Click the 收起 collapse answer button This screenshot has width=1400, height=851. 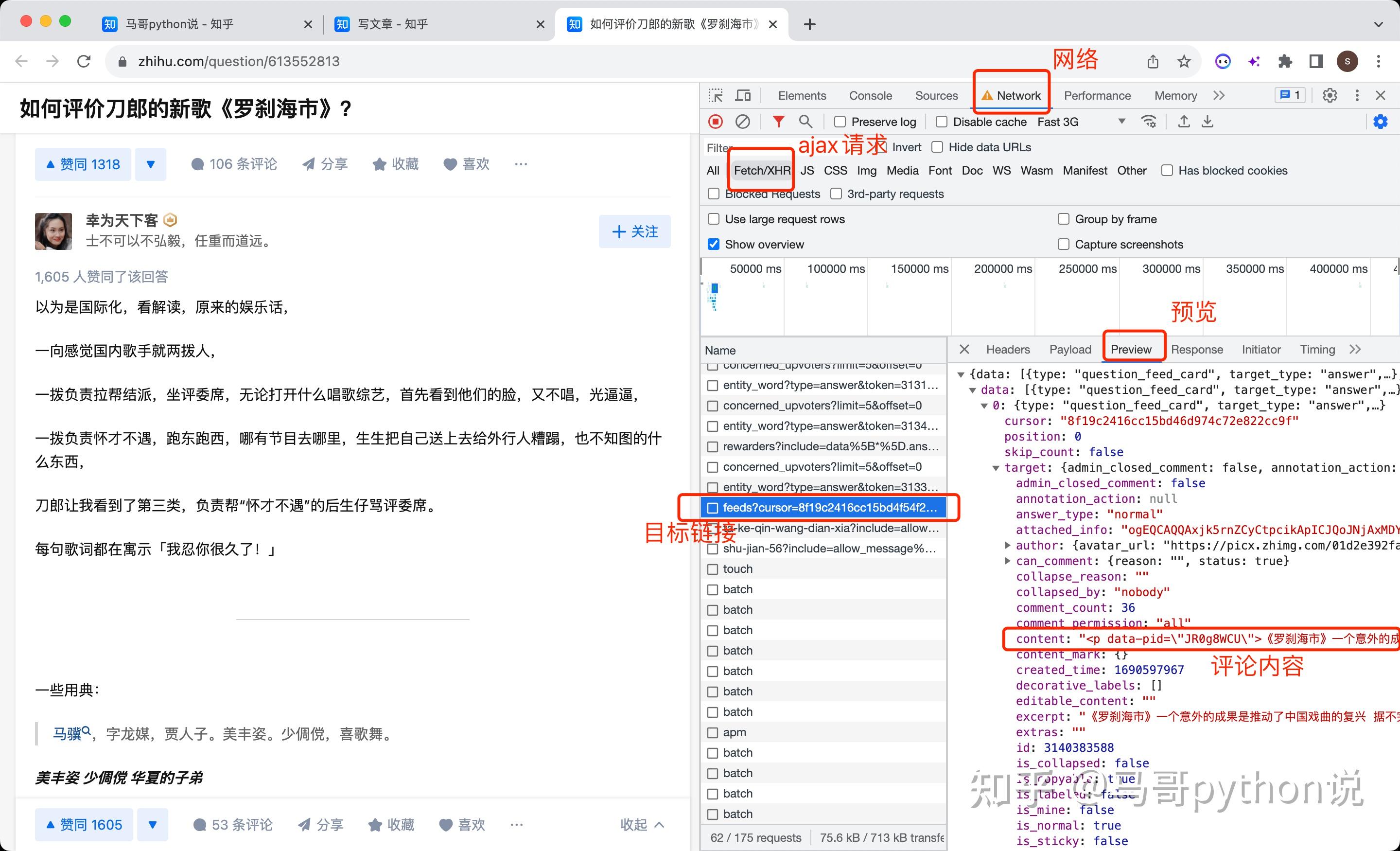642,824
